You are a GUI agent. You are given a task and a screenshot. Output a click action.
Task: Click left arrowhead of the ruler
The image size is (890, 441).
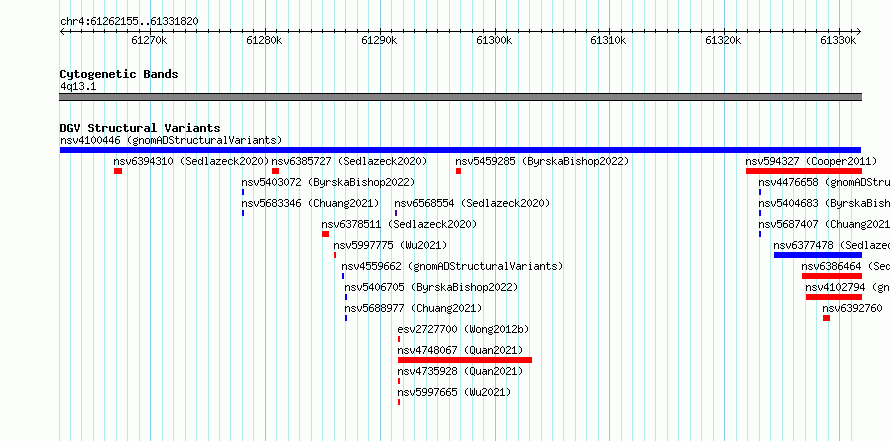pos(62,31)
